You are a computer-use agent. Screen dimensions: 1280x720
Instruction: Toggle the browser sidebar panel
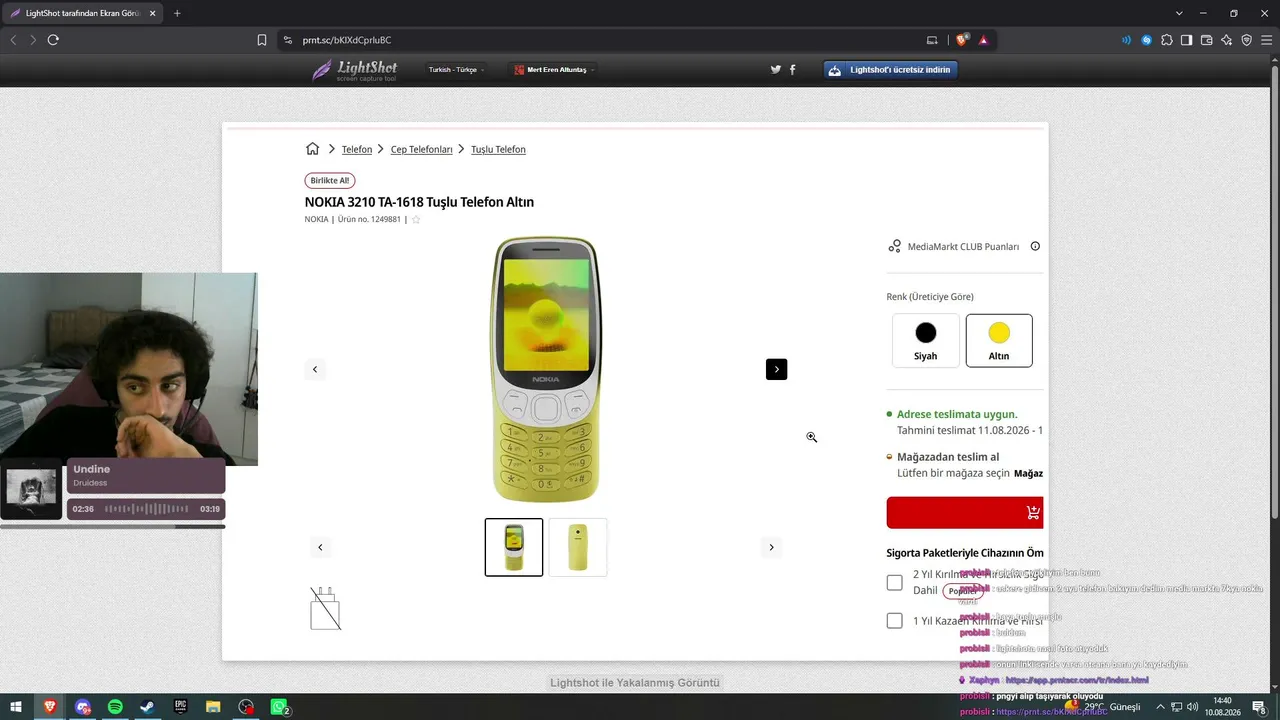tap(1186, 40)
